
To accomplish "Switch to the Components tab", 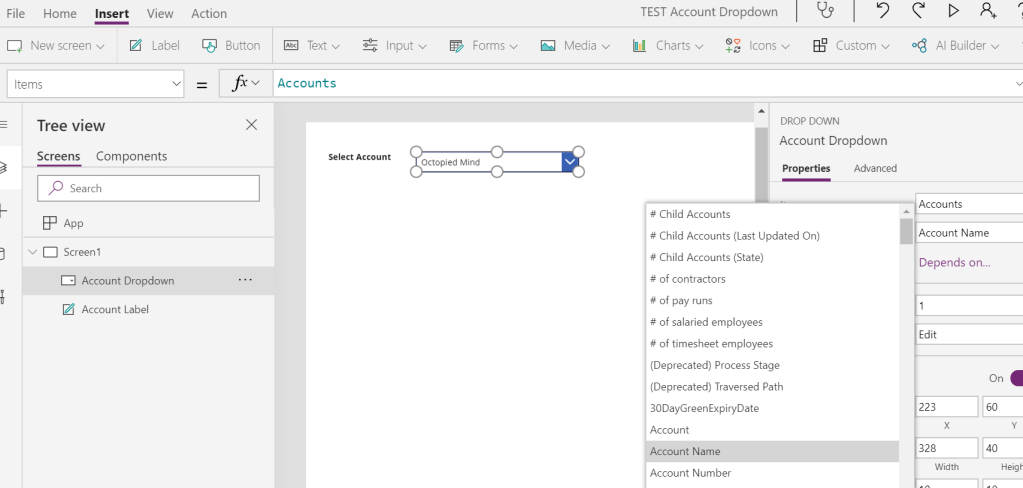I will [x=131, y=156].
